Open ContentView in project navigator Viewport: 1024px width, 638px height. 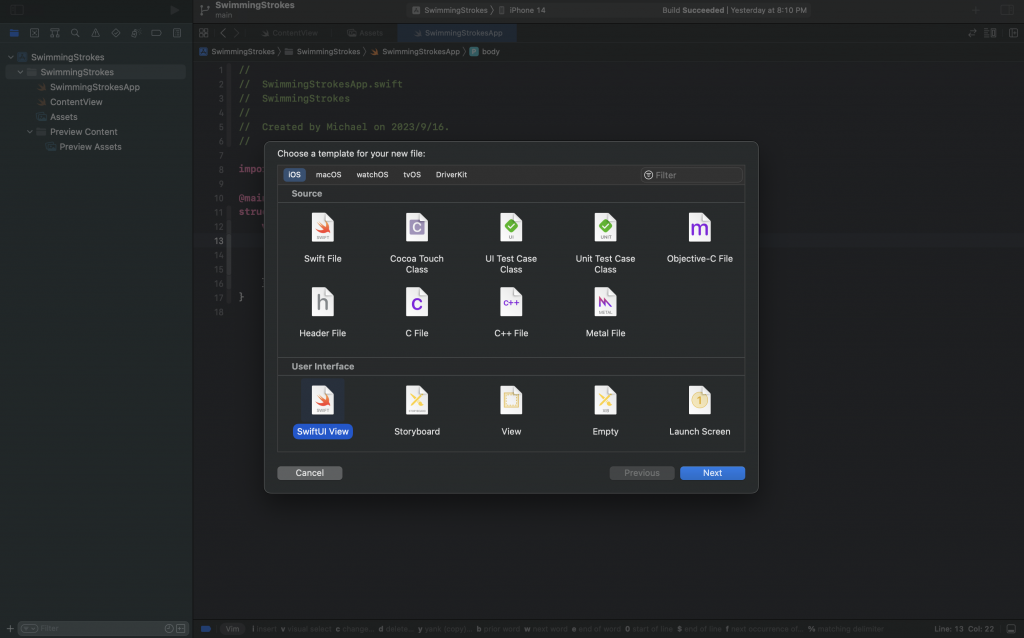pyautogui.click(x=76, y=102)
